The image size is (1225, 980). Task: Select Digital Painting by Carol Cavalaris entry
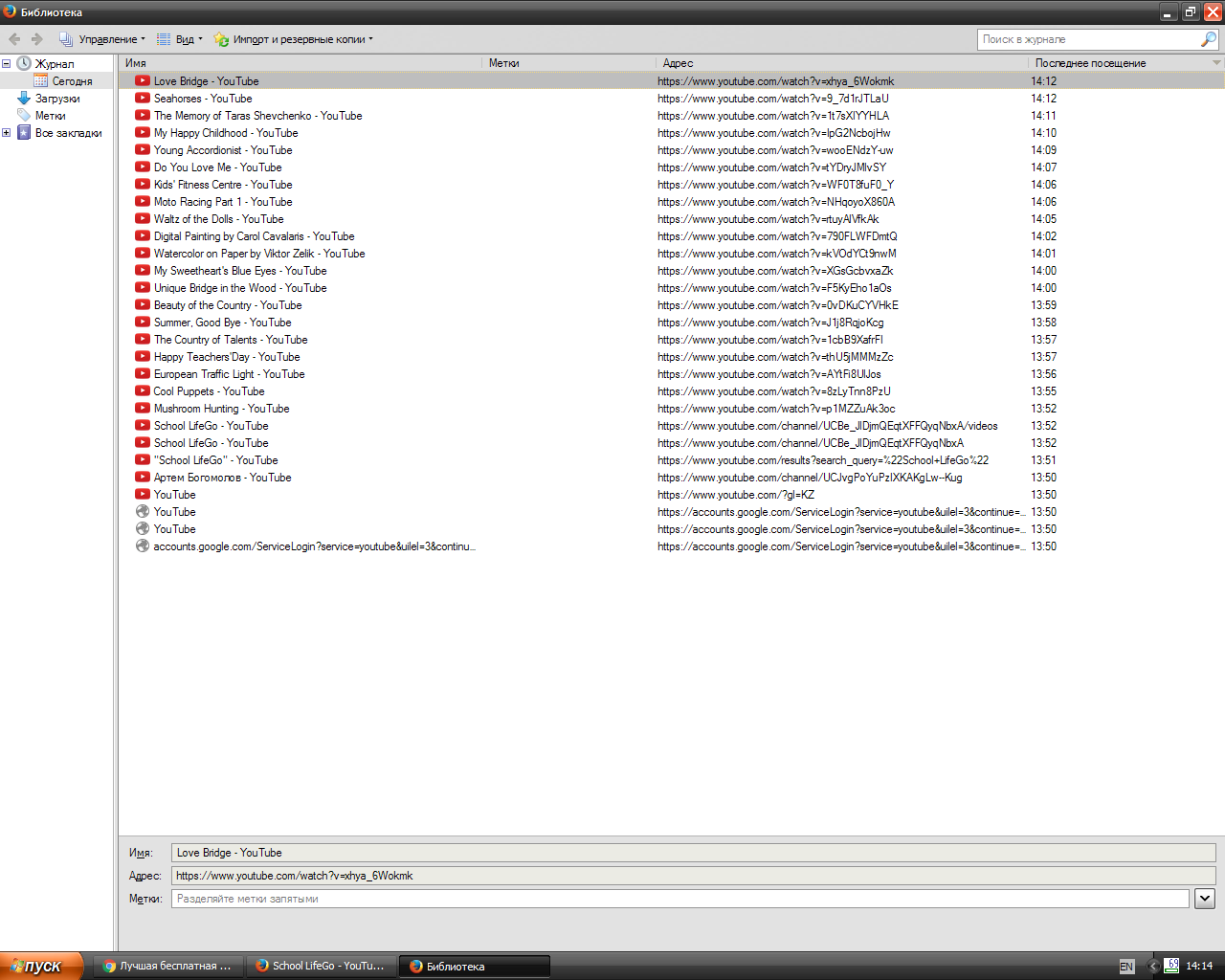coord(255,236)
